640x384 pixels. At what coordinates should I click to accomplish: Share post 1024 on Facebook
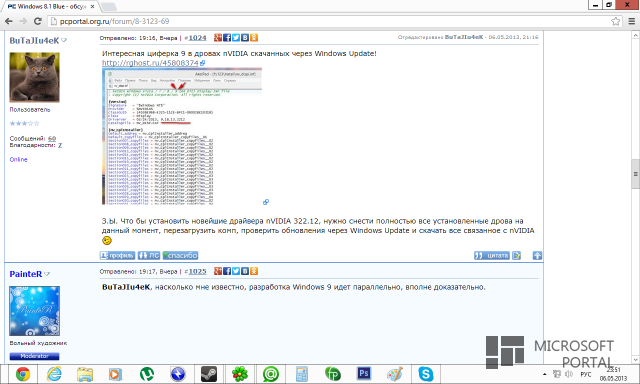[227, 38]
